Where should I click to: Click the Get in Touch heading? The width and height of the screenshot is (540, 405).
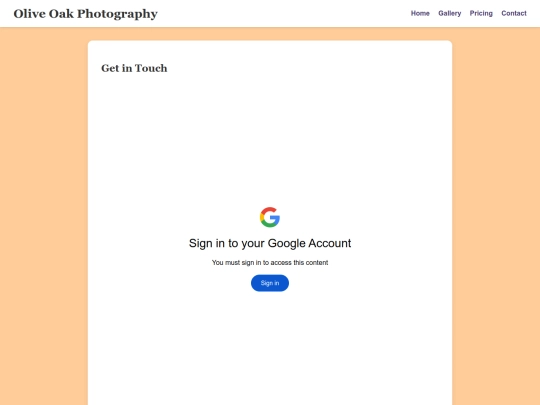tap(134, 68)
